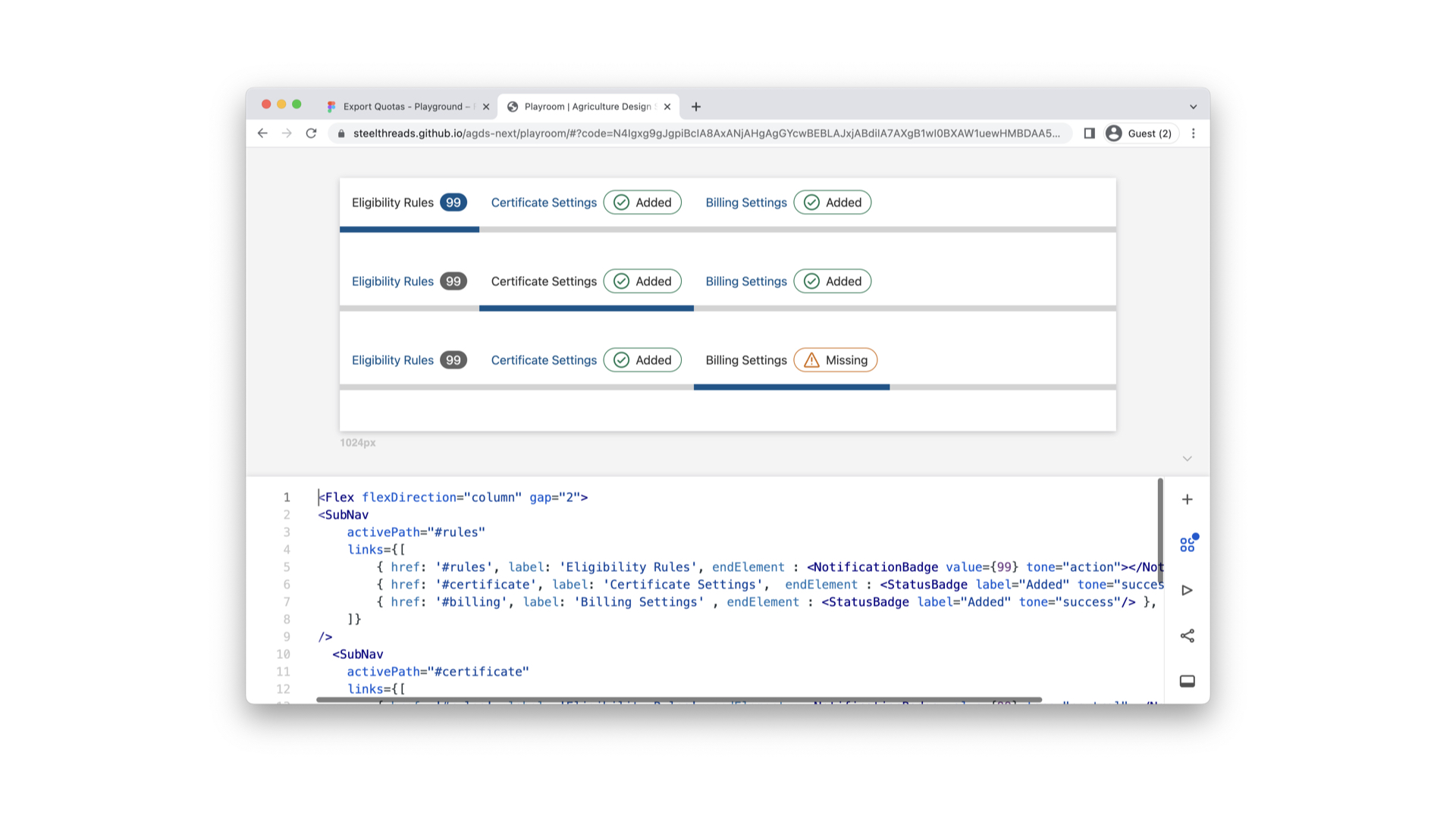Open the frames icon with blue dot

tap(1187, 544)
